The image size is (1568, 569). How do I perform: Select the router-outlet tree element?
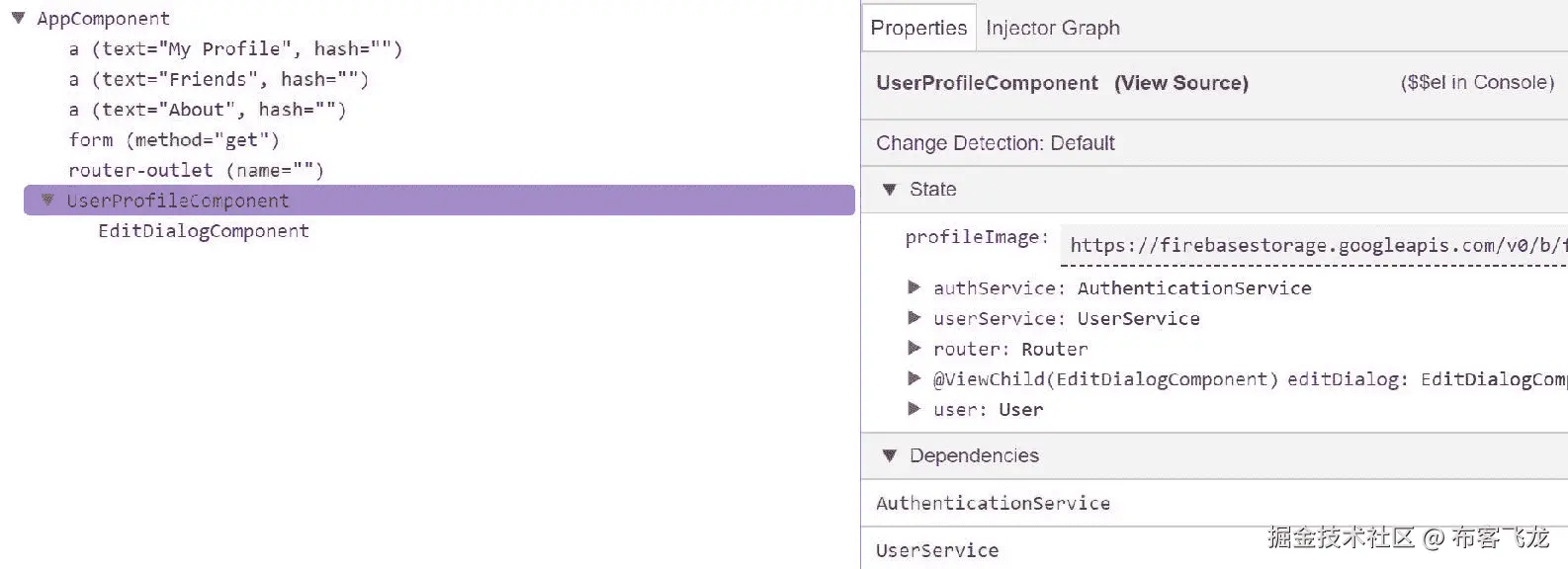point(196,170)
